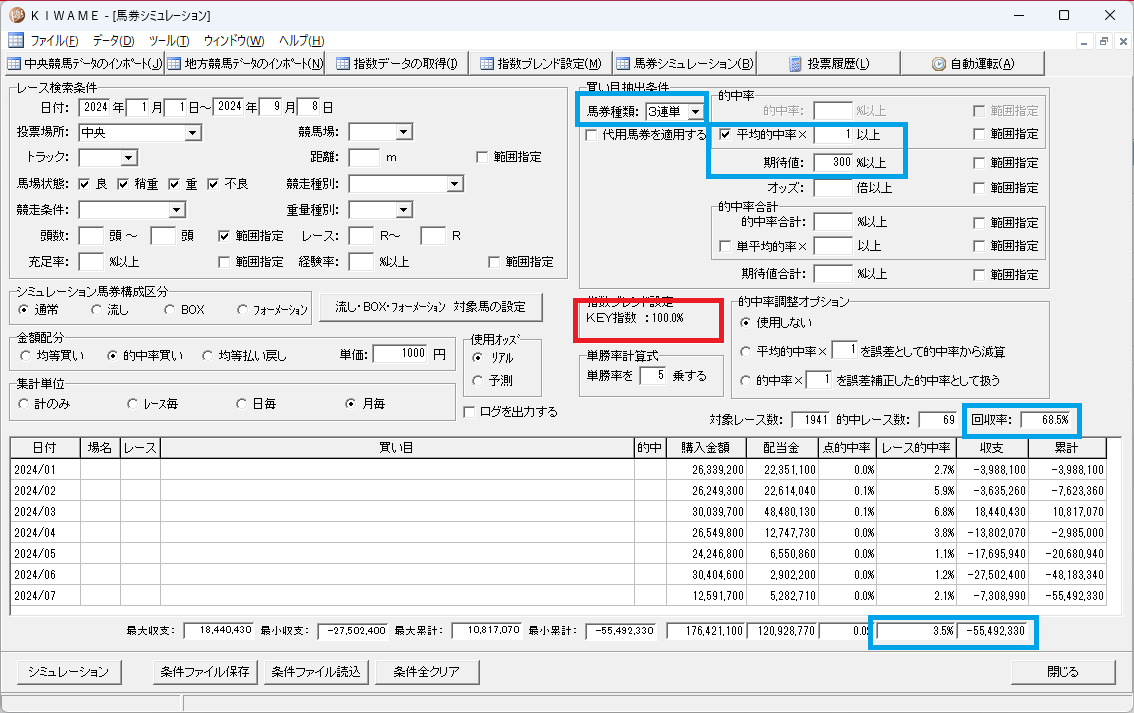Click 条件全クリア button
This screenshot has height=713, width=1134.
pos(427,672)
